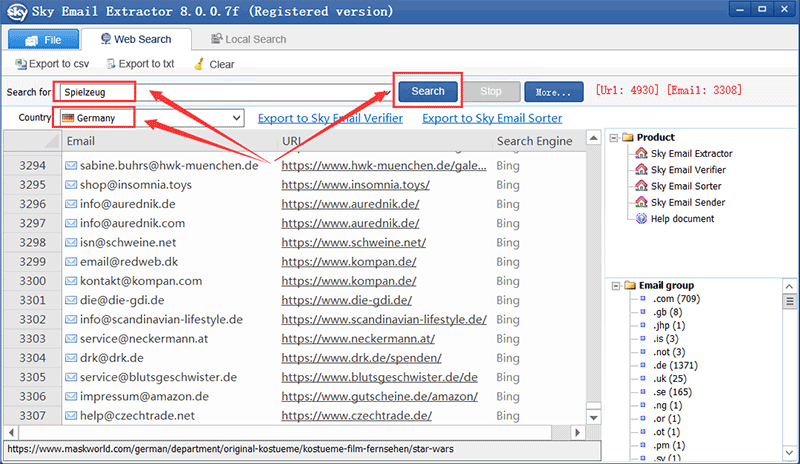Select the email impressum@amazon.de
800x464 pixels.
[x=144, y=396]
